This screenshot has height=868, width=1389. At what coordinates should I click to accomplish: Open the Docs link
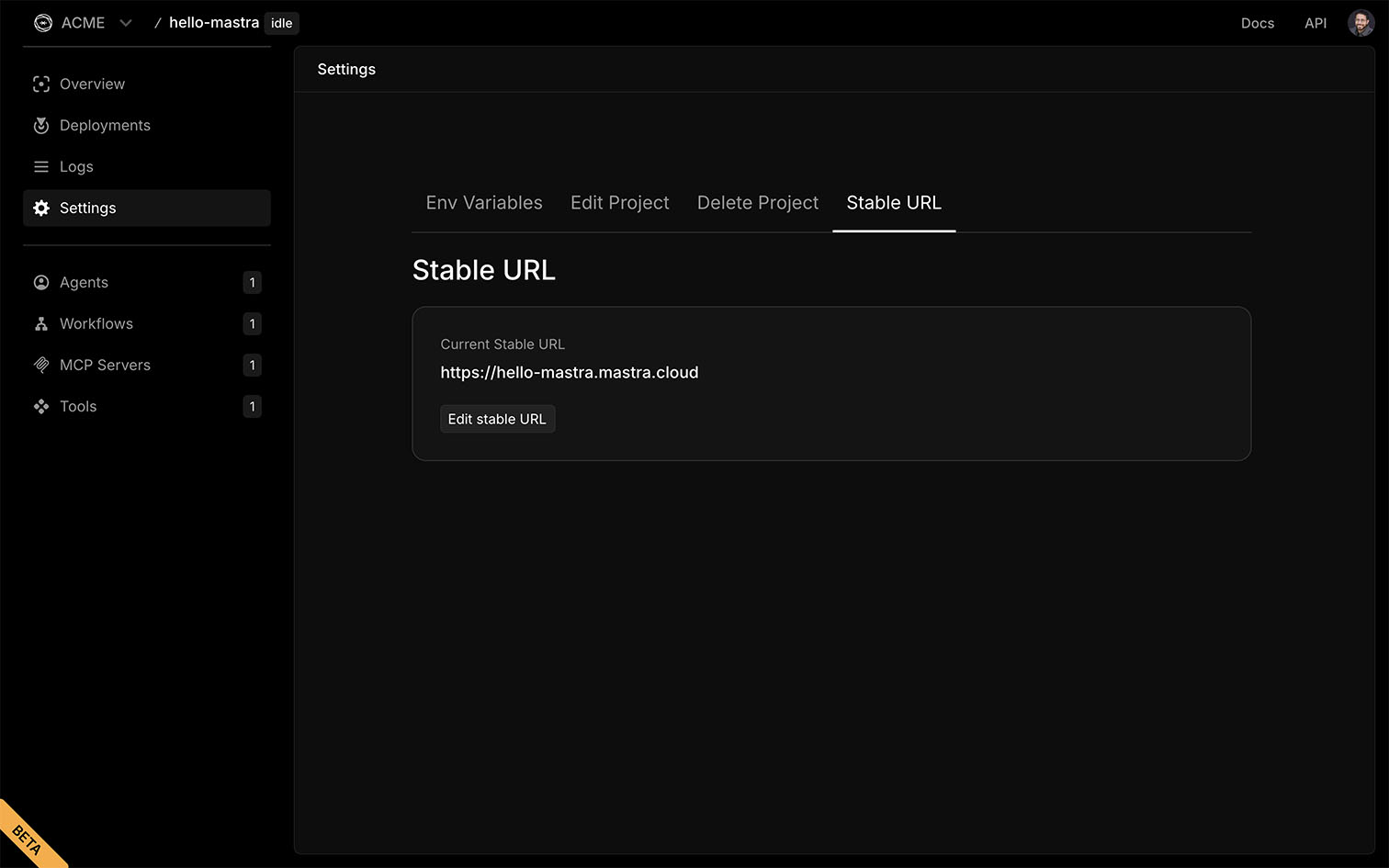tap(1258, 23)
